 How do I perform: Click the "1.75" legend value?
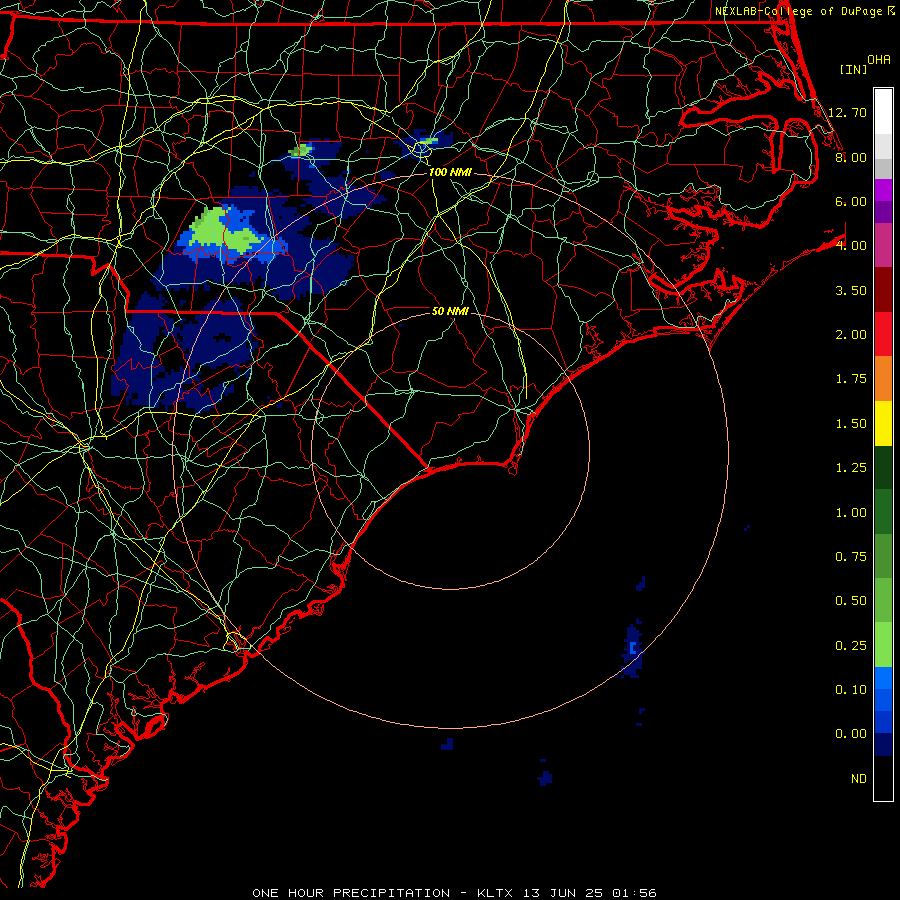click(851, 379)
